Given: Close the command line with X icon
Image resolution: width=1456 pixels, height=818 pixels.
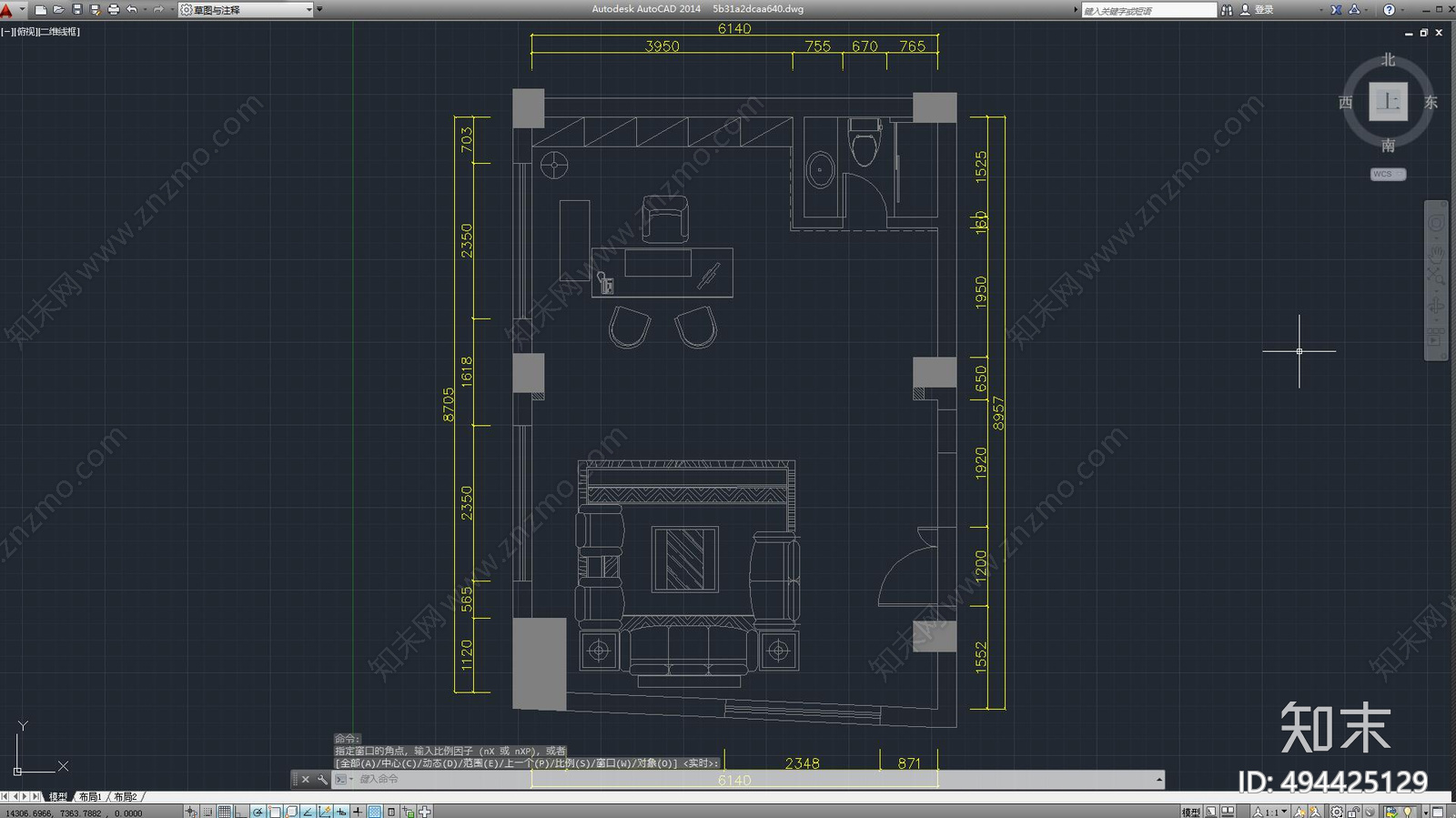Looking at the screenshot, I should point(306,780).
